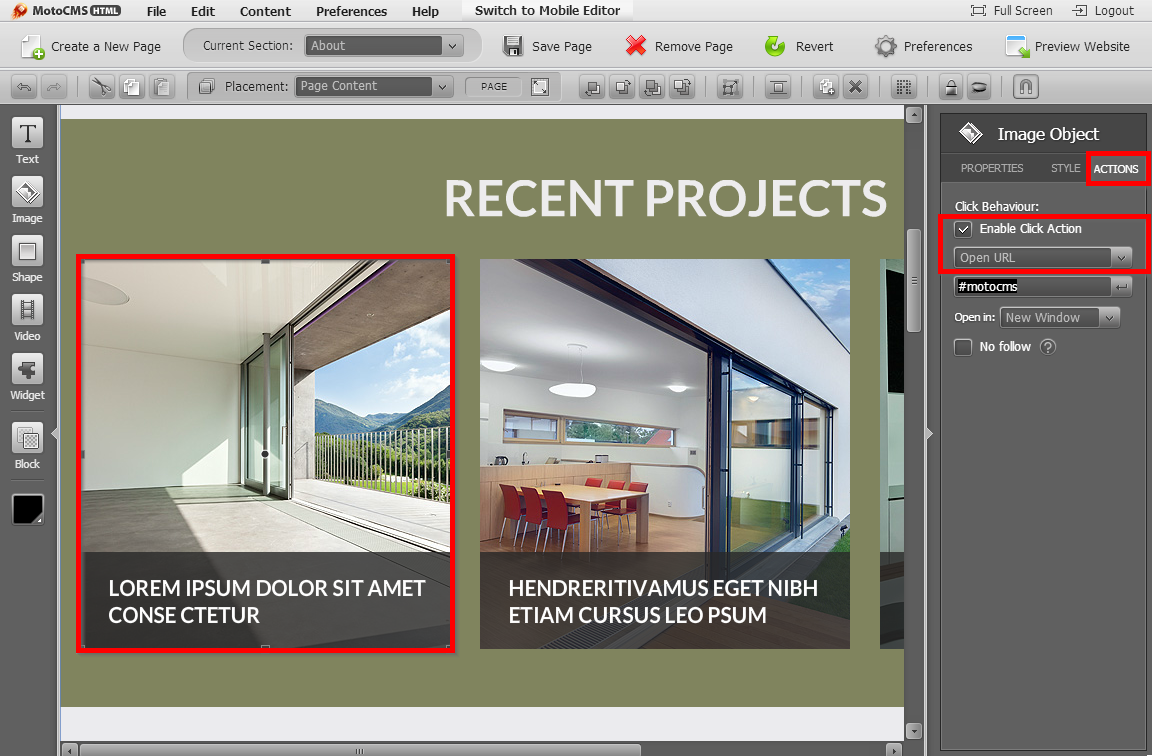Toggle Enable Click Action checkbox
The width and height of the screenshot is (1152, 756).
pyautogui.click(x=963, y=229)
